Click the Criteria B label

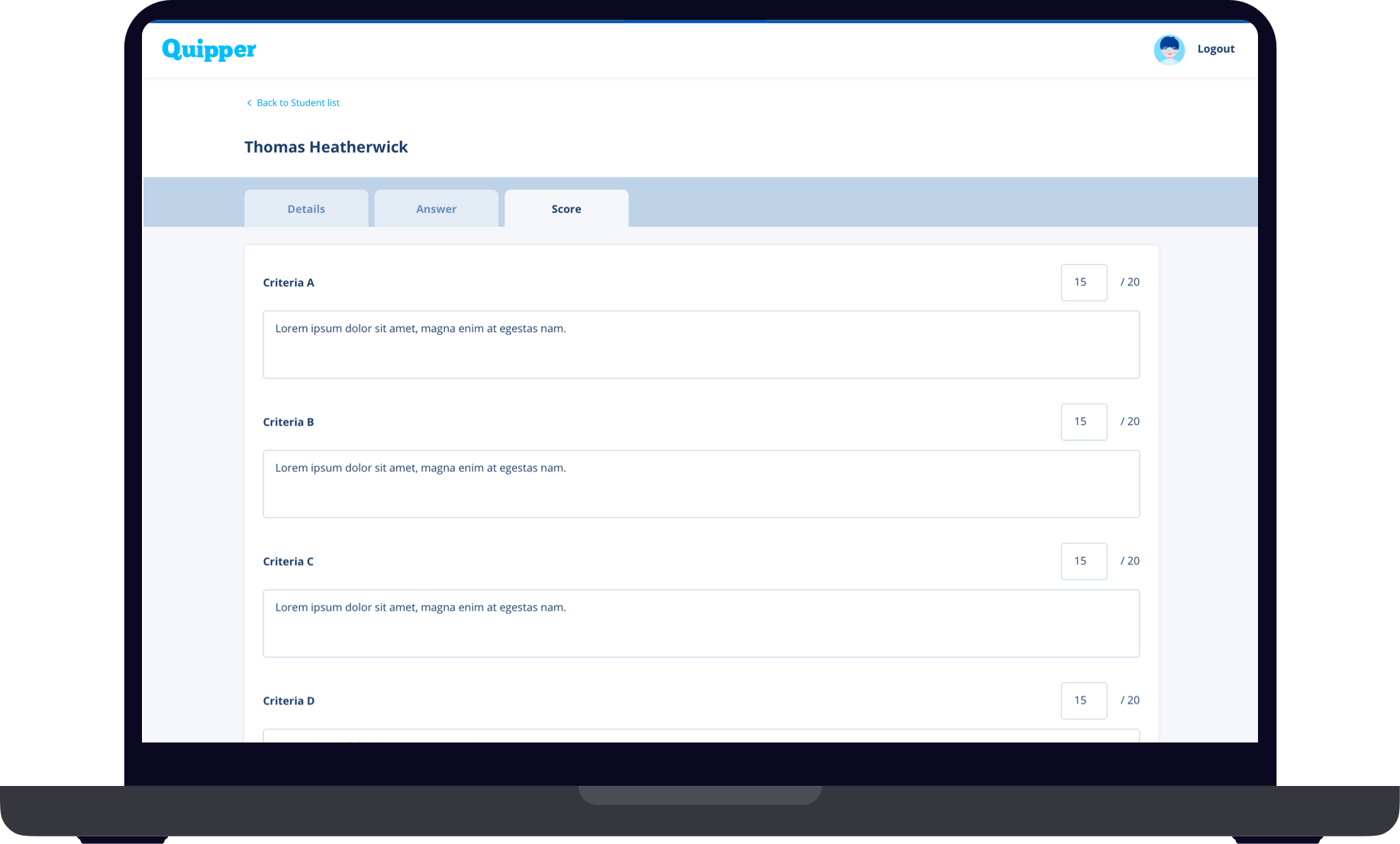click(289, 422)
